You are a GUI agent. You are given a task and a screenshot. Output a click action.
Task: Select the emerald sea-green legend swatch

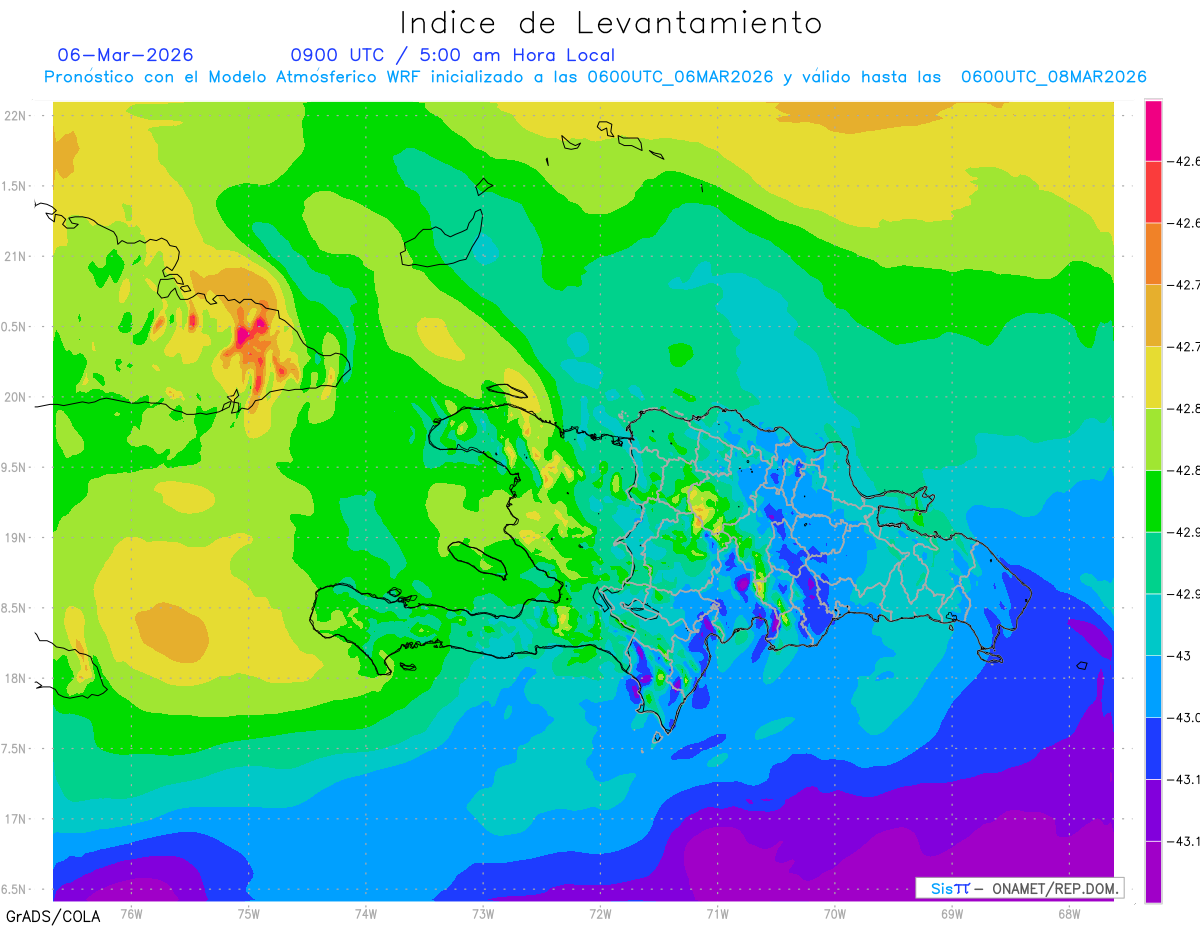[x=1153, y=563]
